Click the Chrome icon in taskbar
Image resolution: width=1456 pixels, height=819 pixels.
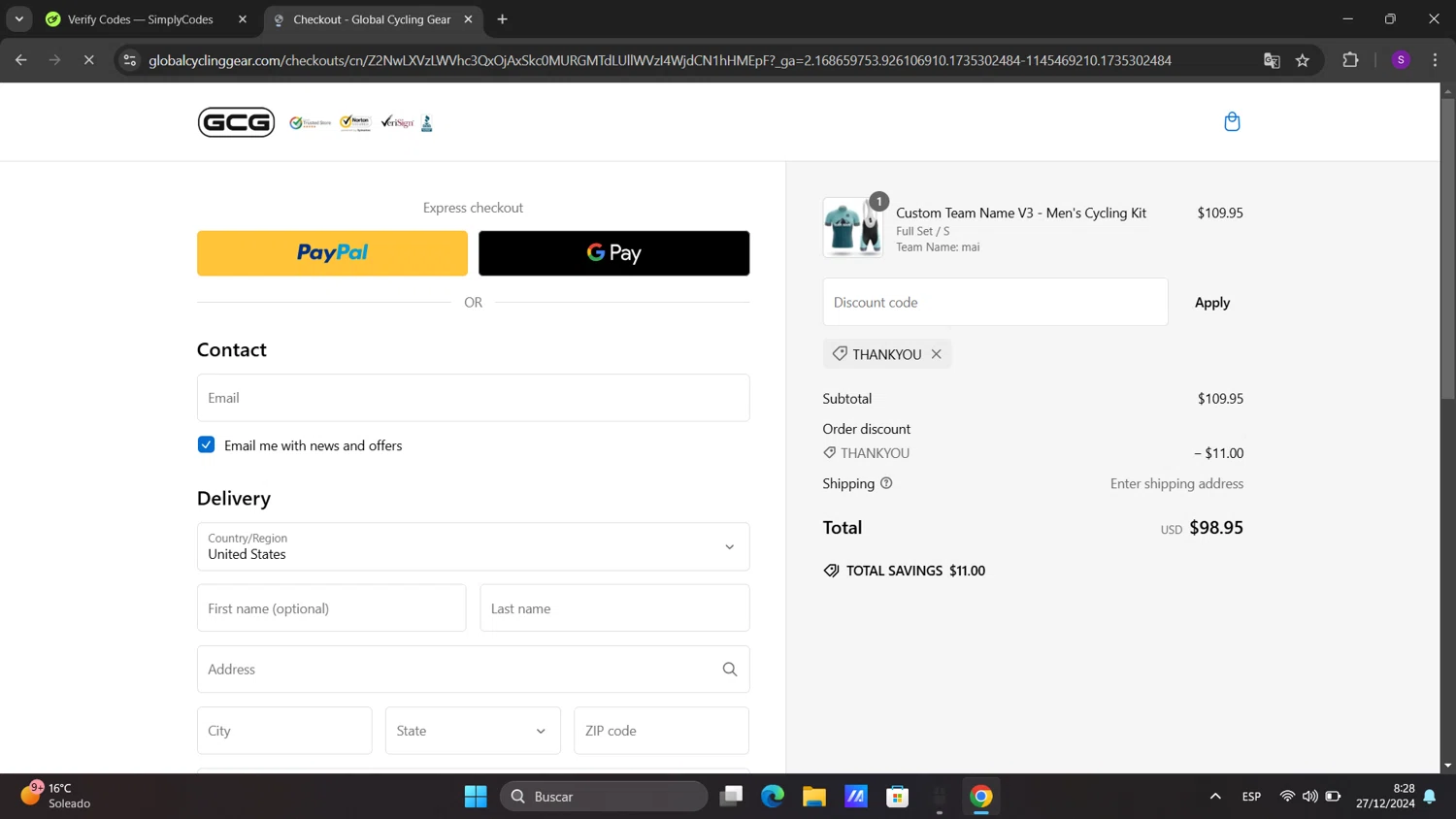click(981, 797)
